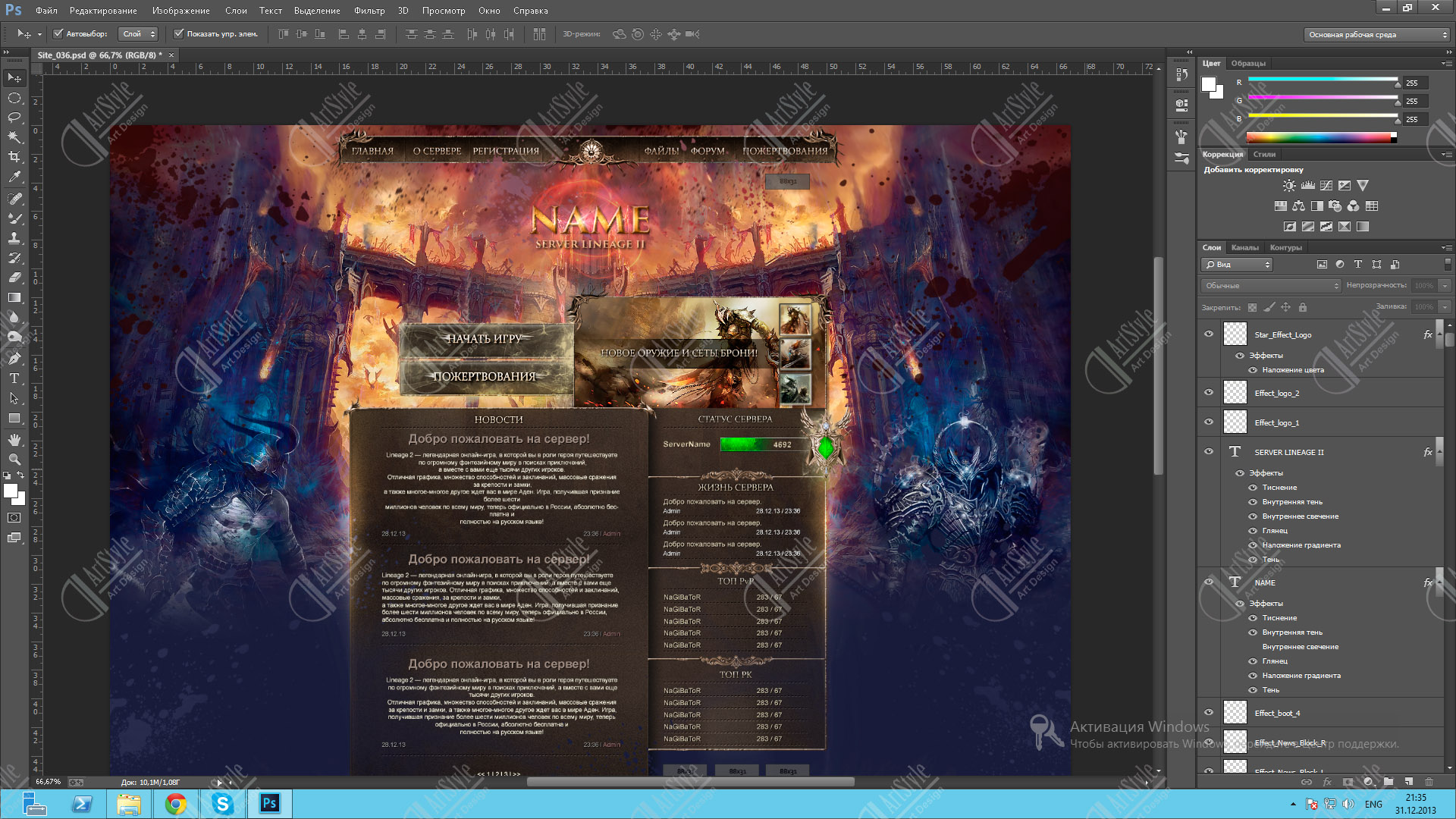The height and width of the screenshot is (819, 1456).
Task: Open the Layers panel flyout menu
Action: (x=1446, y=248)
